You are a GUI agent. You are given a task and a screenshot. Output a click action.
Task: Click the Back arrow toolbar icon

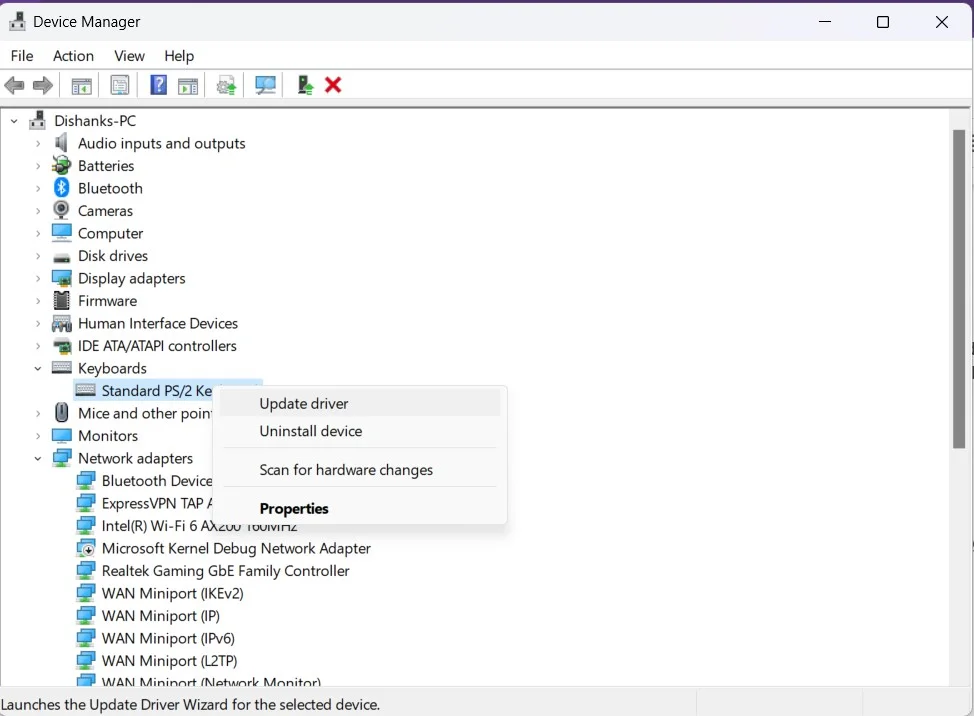tap(14, 85)
